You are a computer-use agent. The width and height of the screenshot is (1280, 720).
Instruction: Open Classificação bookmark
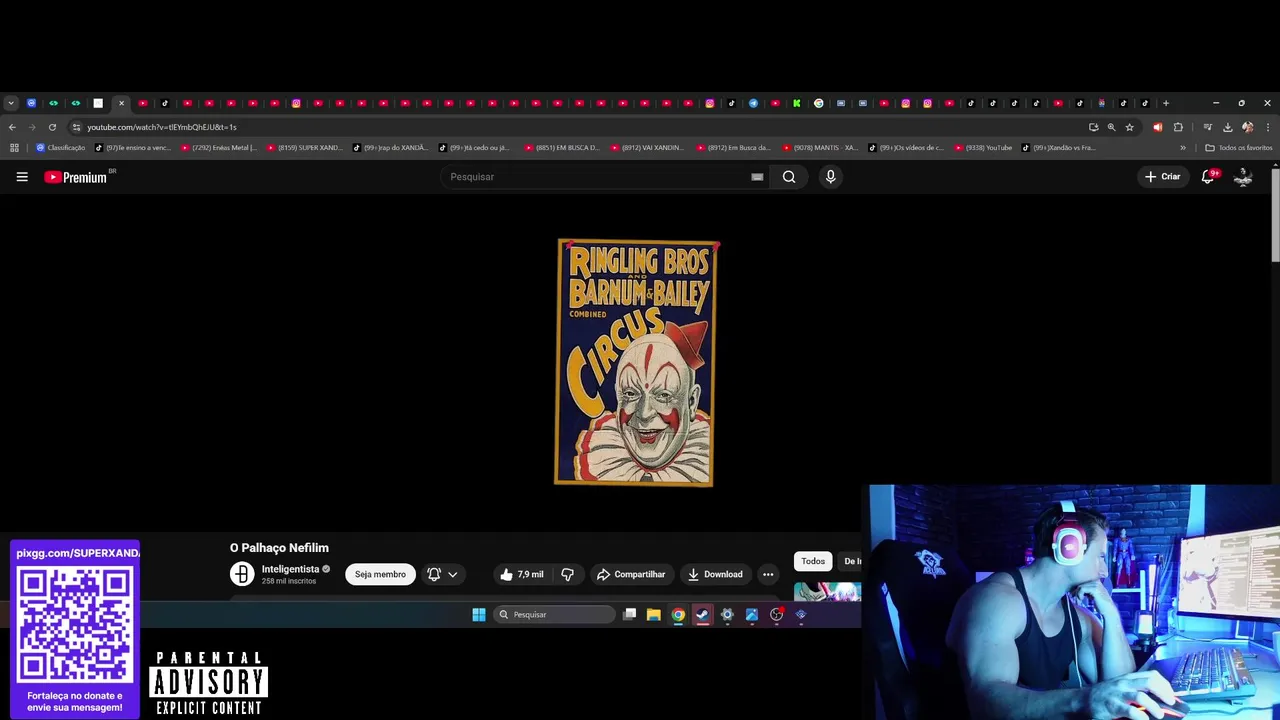tap(60, 148)
